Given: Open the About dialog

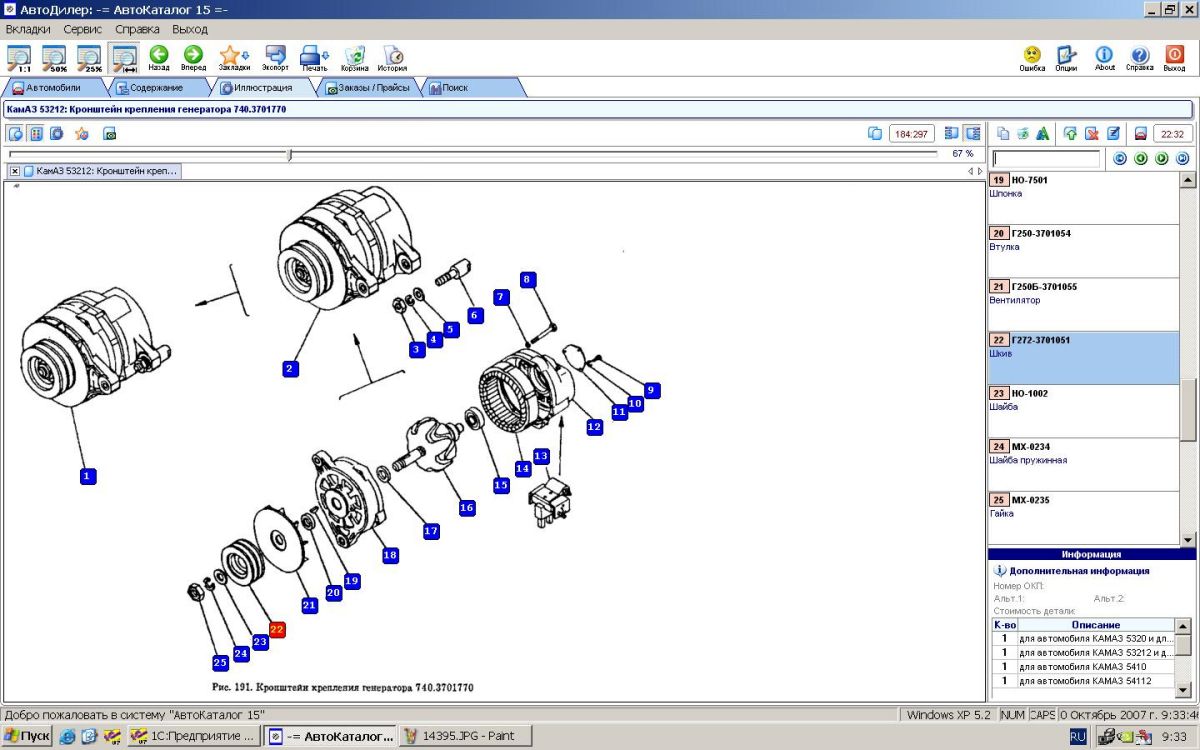Looking at the screenshot, I should 1104,59.
